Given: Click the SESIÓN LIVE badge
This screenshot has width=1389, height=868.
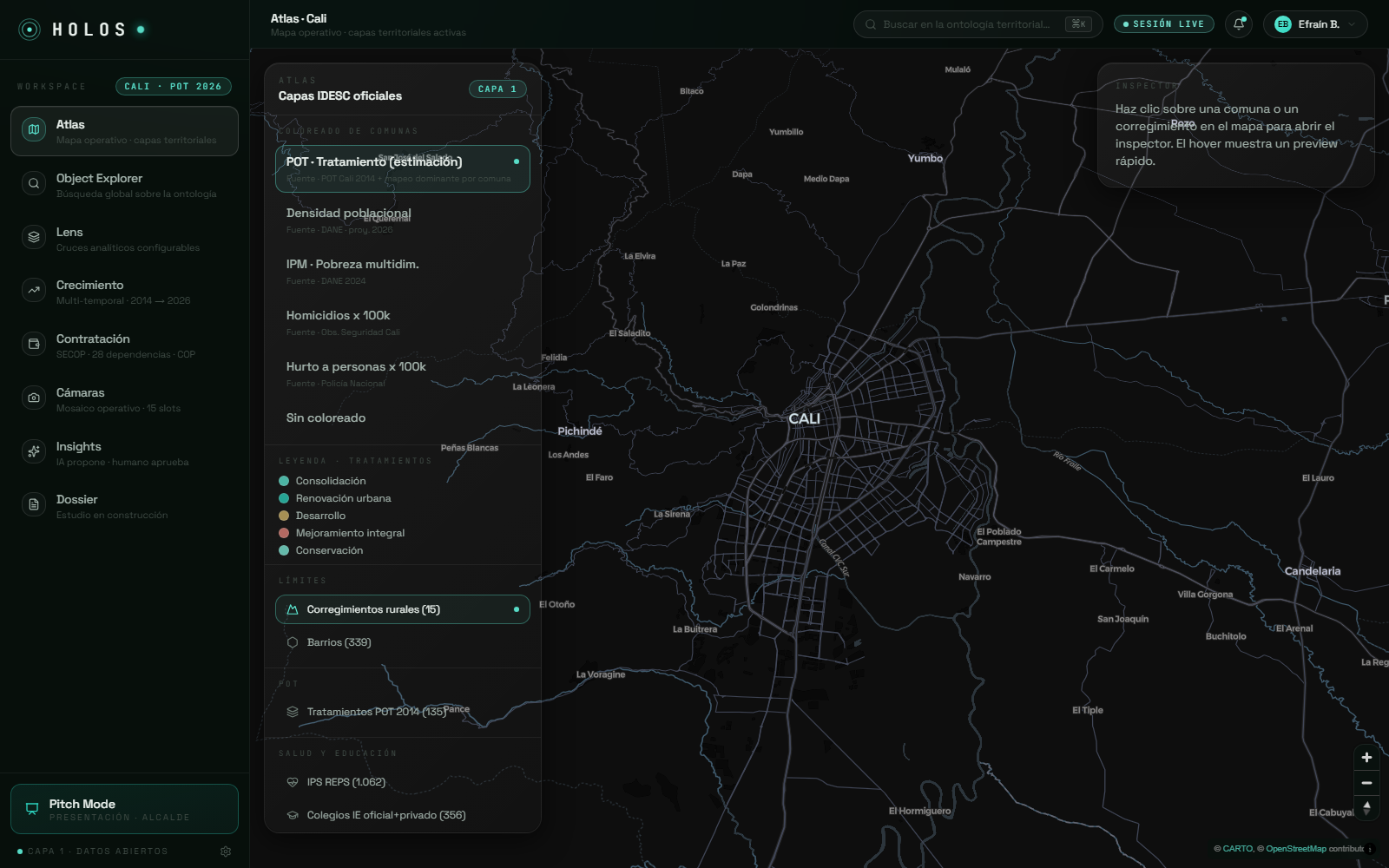Looking at the screenshot, I should 1163,24.
